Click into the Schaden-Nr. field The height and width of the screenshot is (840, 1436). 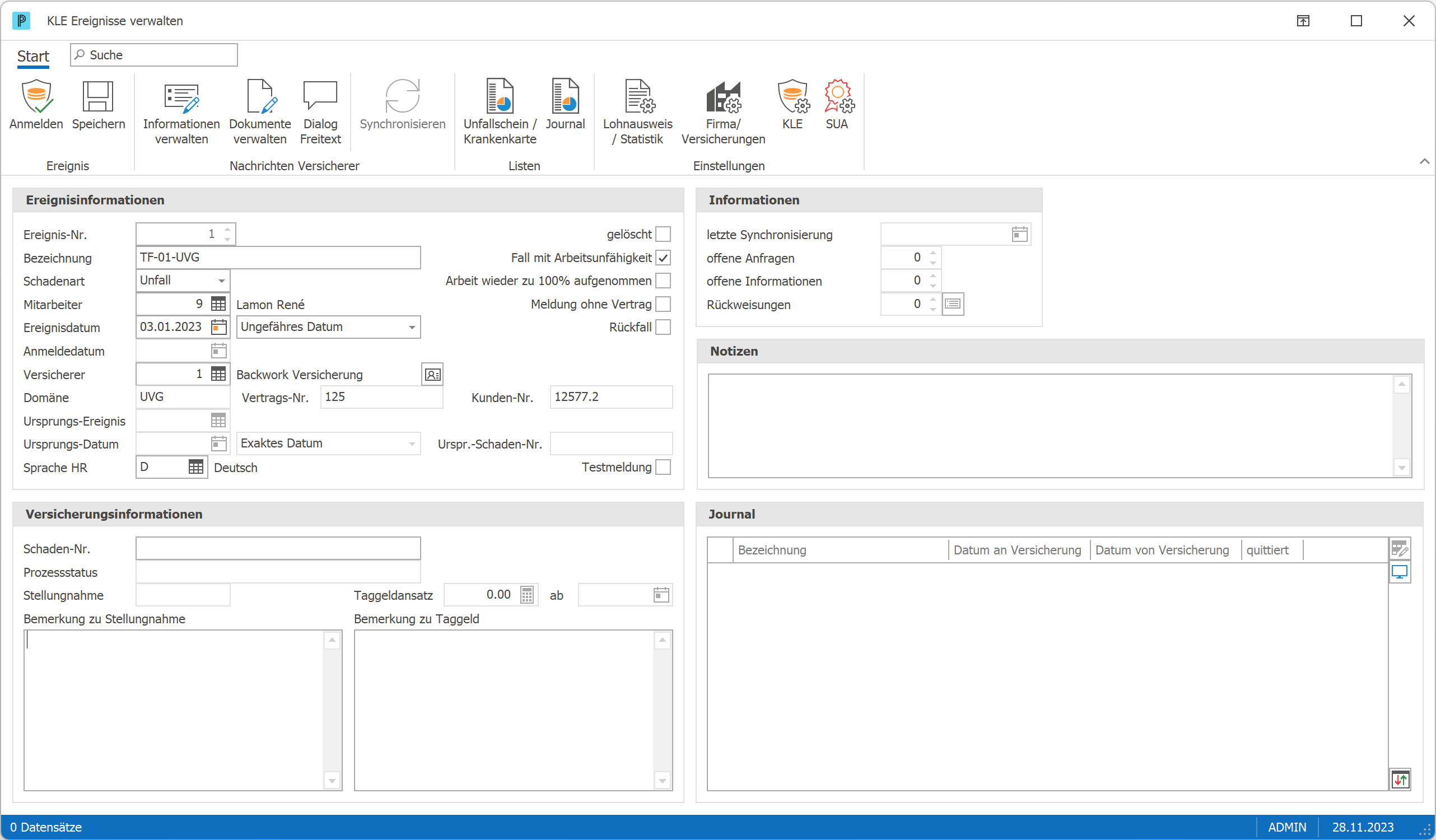coord(278,548)
